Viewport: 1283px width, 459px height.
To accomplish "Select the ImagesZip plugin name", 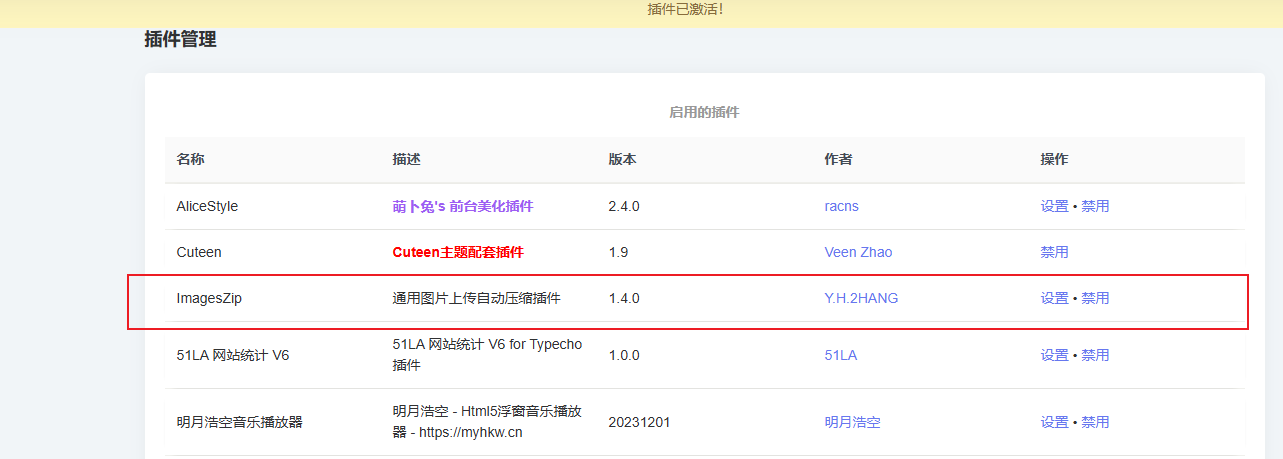I will click(x=209, y=298).
